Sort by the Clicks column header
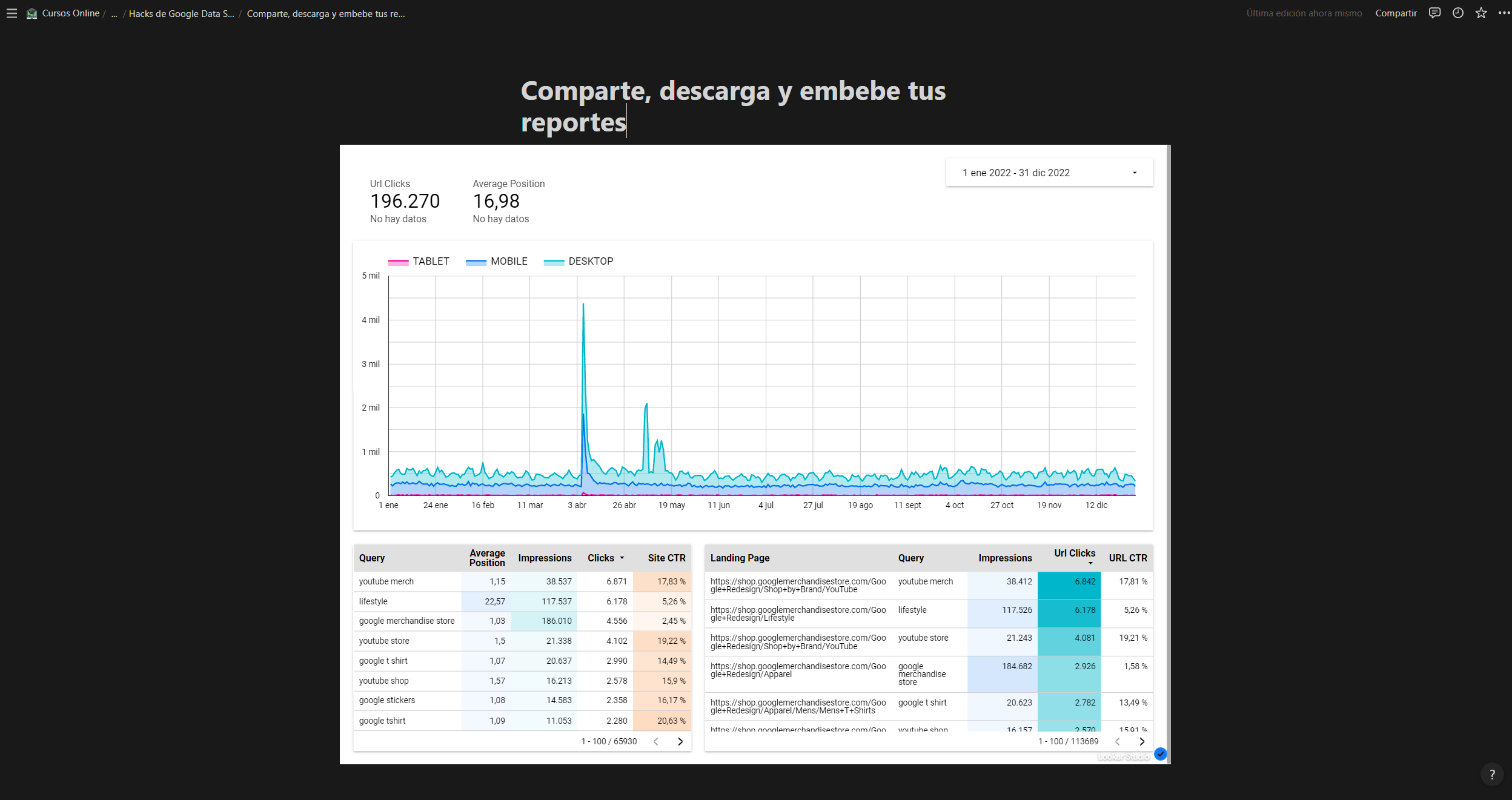 (600, 558)
